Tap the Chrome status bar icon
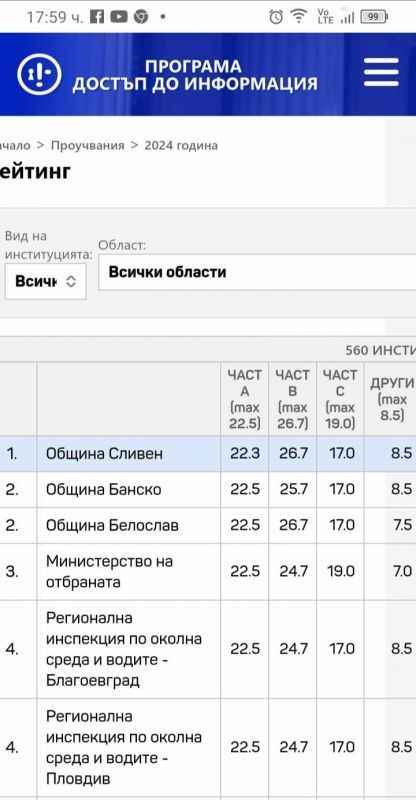This screenshot has height=800, width=416. pyautogui.click(x=141, y=17)
